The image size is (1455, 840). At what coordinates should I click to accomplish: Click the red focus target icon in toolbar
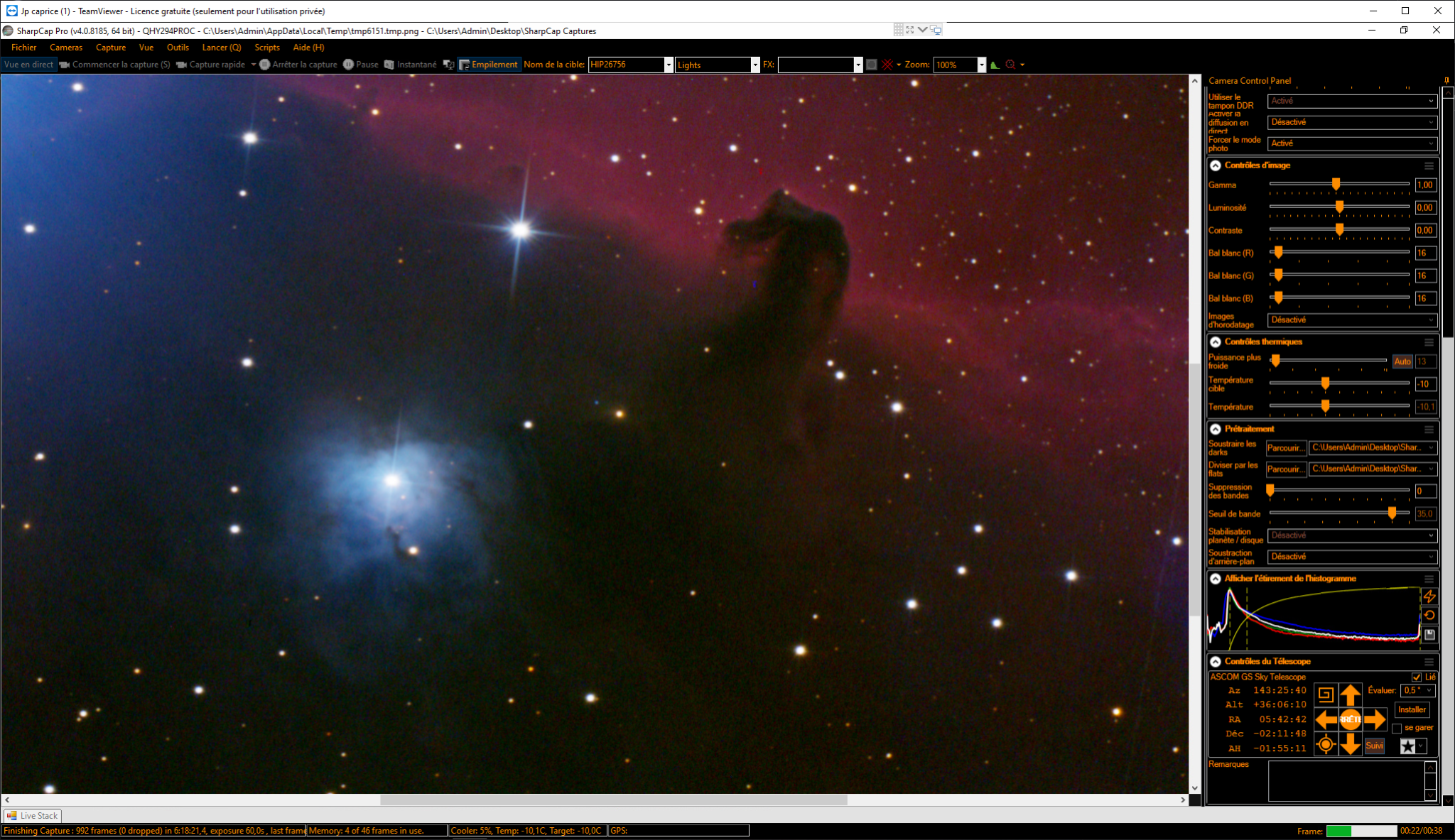pos(1010,65)
